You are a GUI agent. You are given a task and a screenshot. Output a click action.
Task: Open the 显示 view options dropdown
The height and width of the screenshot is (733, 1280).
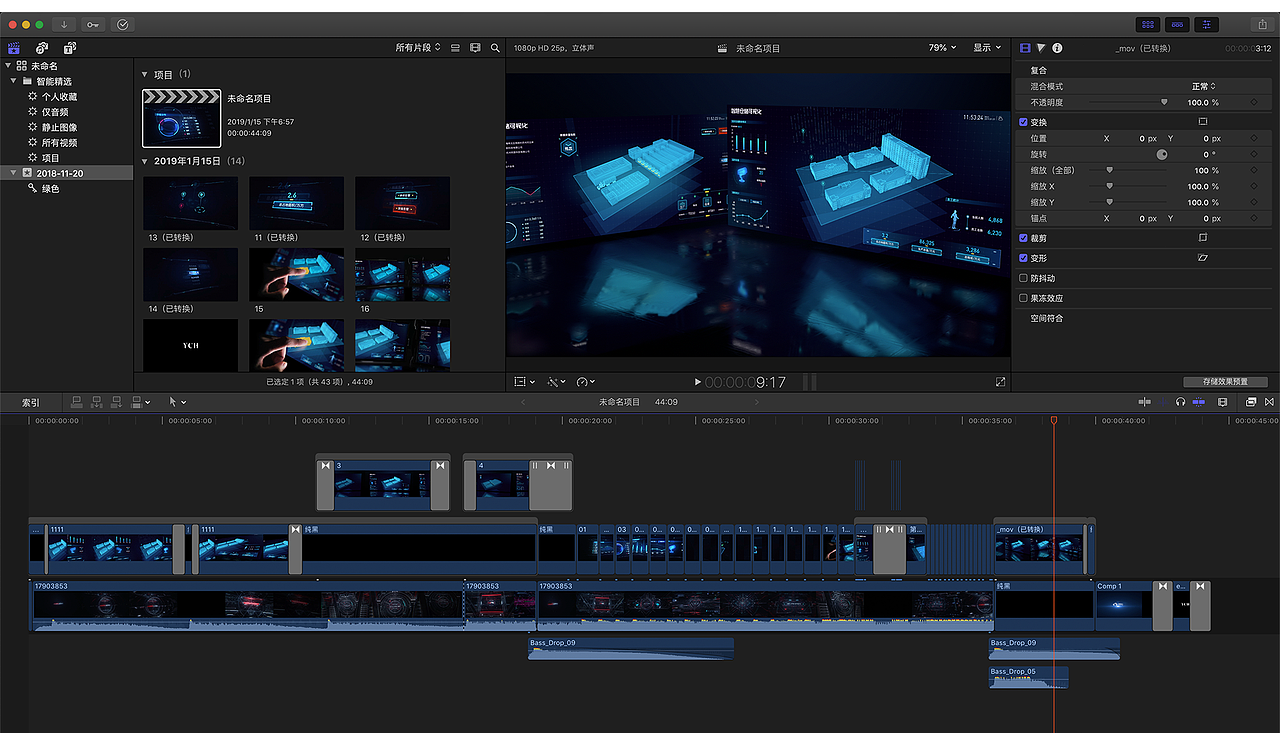tap(987, 48)
